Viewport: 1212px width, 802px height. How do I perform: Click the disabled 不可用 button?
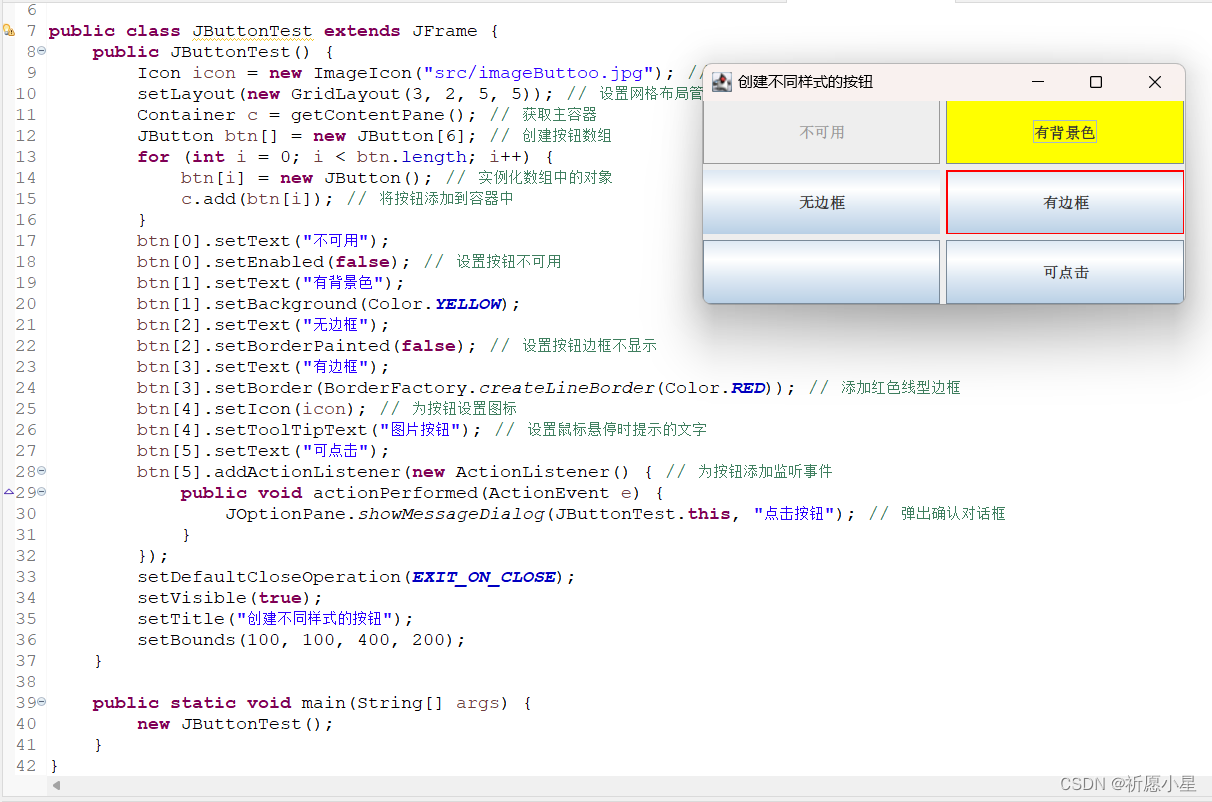point(820,131)
